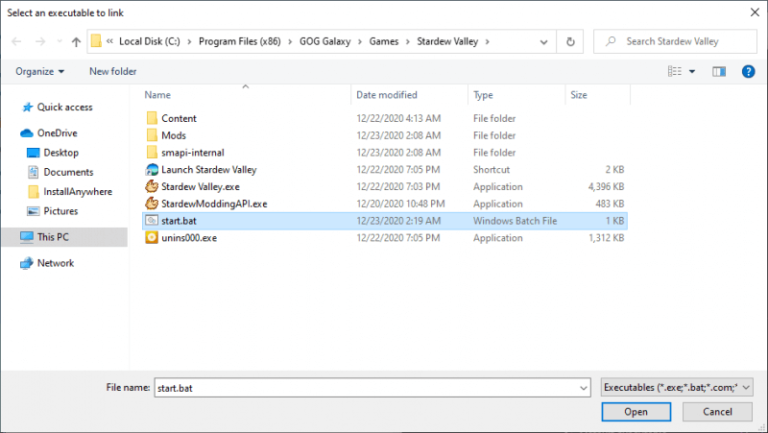Expand the File name history dropdown
Screen dimensions: 768x433
pyautogui.click(x=583, y=387)
